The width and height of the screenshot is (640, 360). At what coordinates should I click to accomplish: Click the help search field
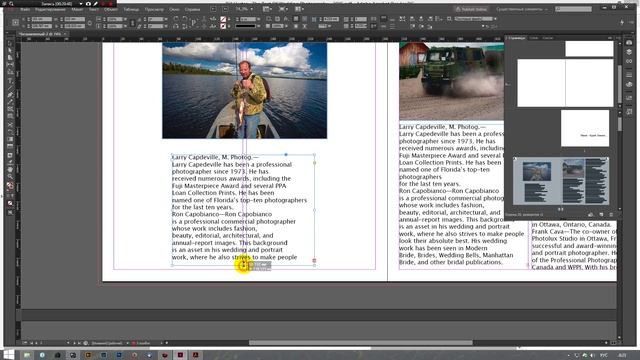(x=573, y=9)
